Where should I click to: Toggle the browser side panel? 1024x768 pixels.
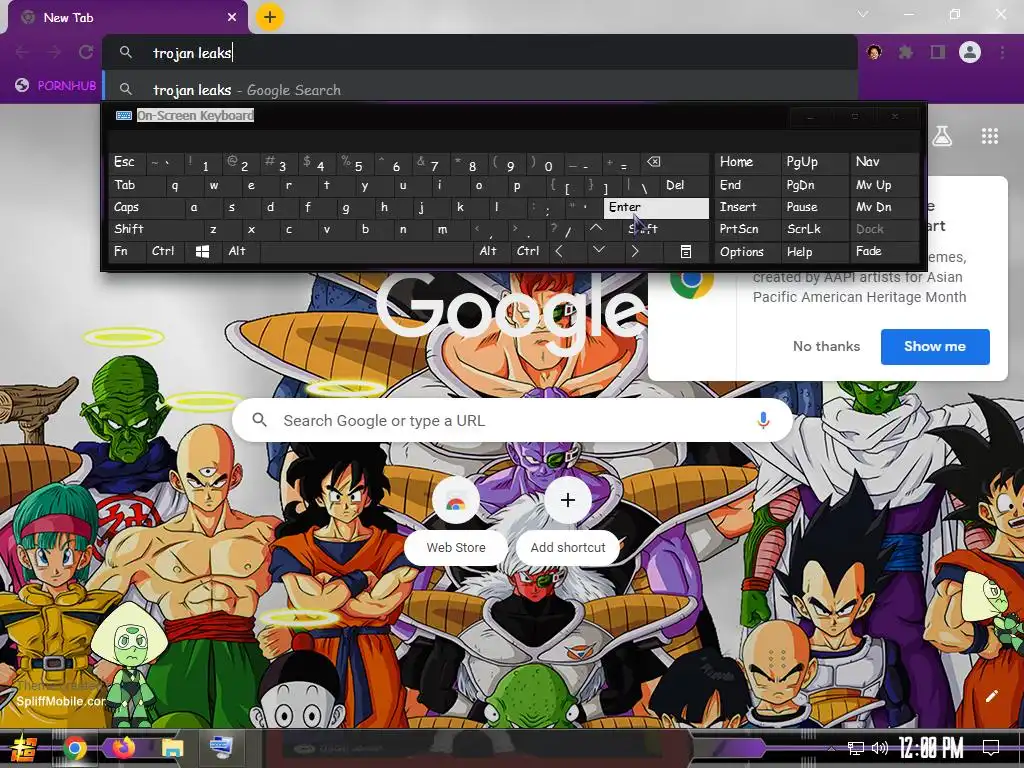(938, 52)
